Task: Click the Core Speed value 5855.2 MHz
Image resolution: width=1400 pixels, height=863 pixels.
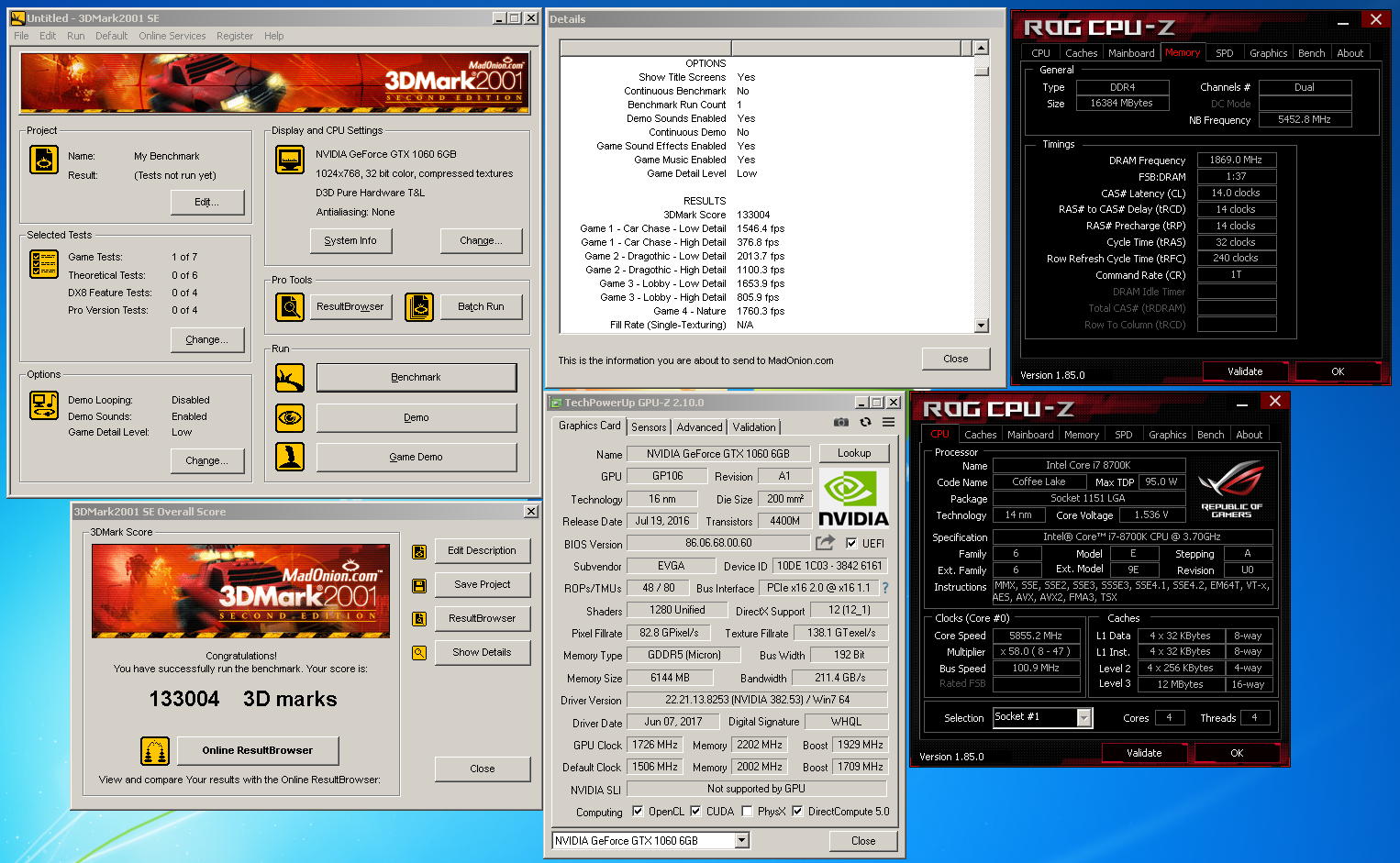Action: coord(1035,636)
